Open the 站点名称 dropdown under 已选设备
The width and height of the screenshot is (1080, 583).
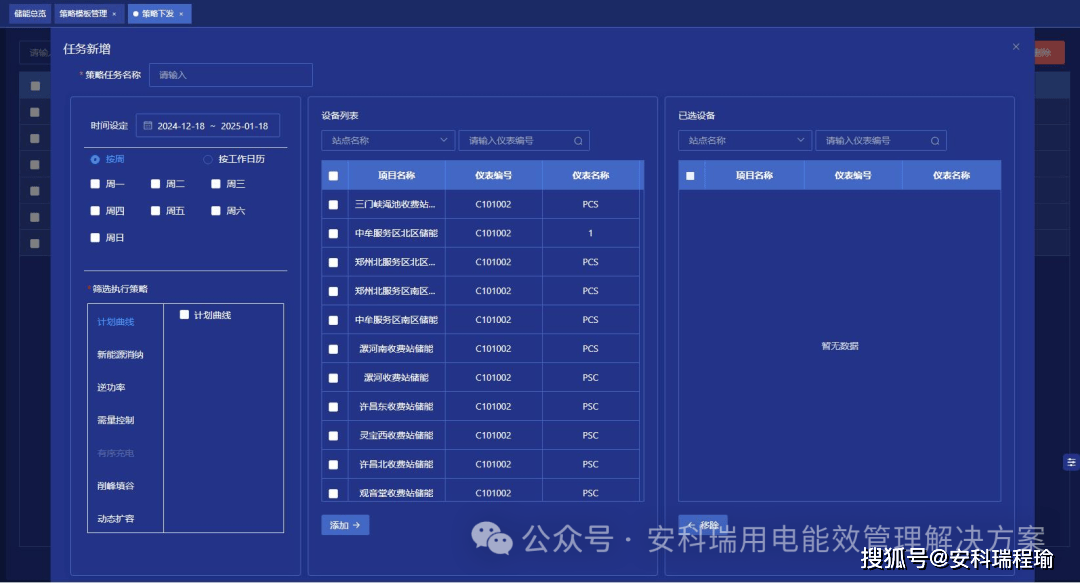745,141
